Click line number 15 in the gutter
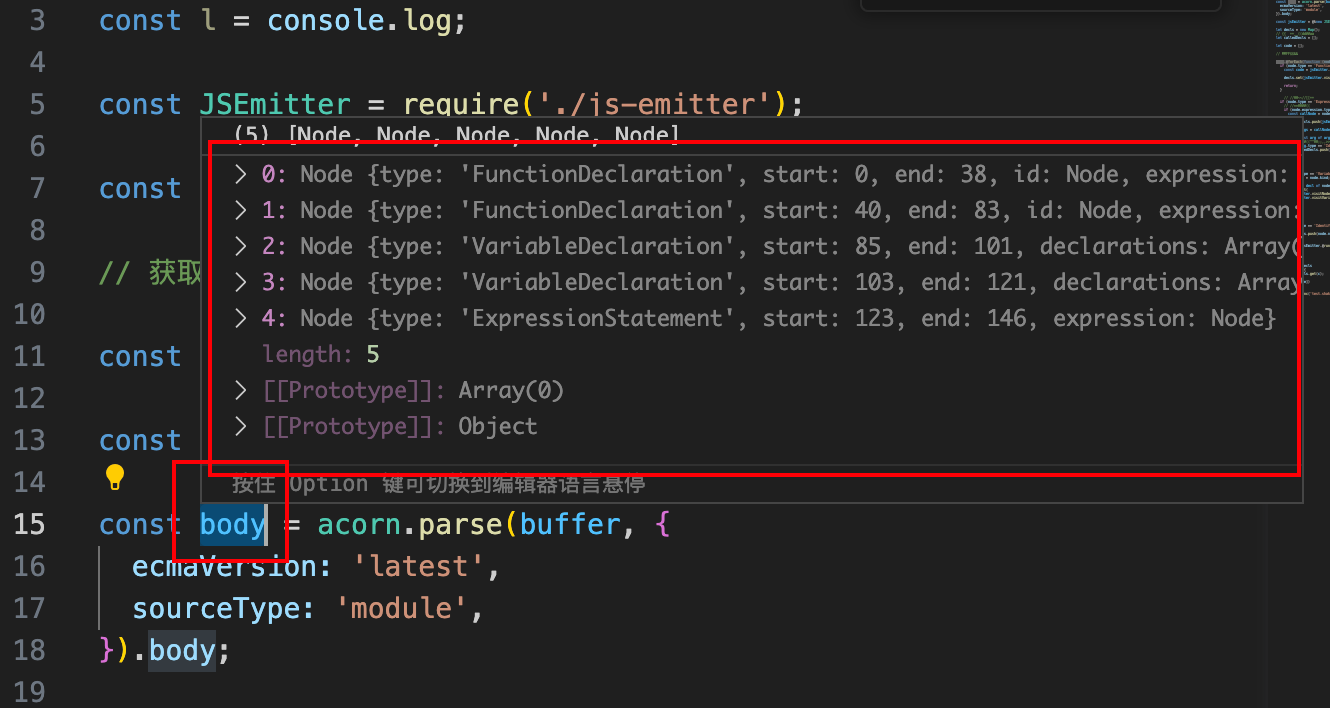1330x708 pixels. click(30, 524)
